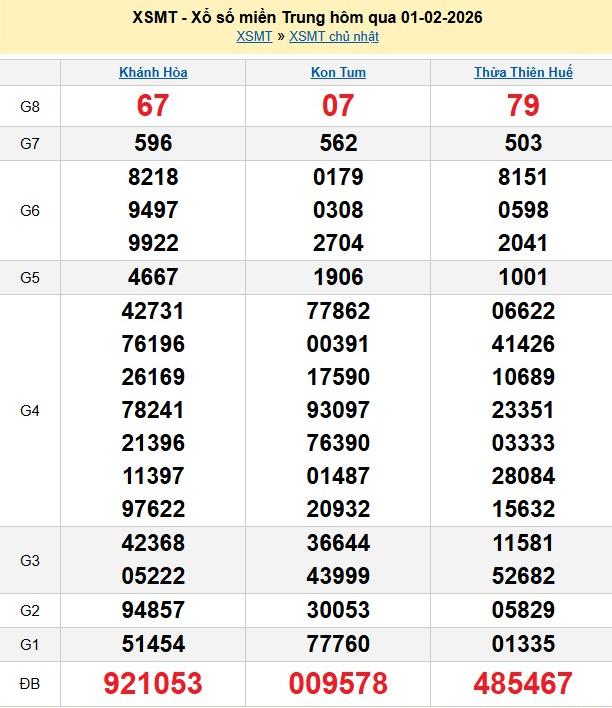Viewport: 612px width, 708px height.
Task: Click G4 number 78241
Action: pos(153,410)
